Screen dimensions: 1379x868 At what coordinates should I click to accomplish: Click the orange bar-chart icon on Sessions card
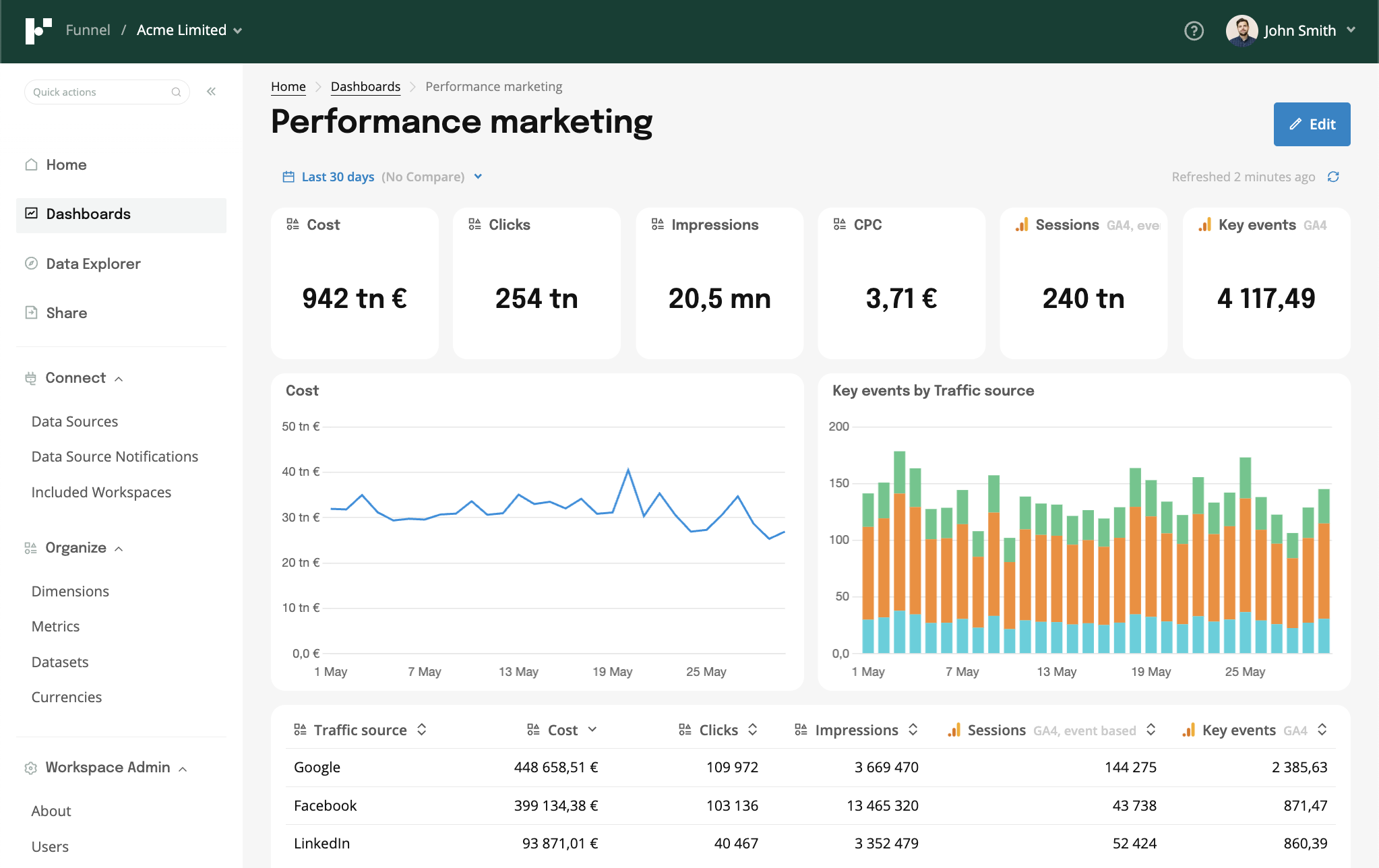[x=1022, y=224]
